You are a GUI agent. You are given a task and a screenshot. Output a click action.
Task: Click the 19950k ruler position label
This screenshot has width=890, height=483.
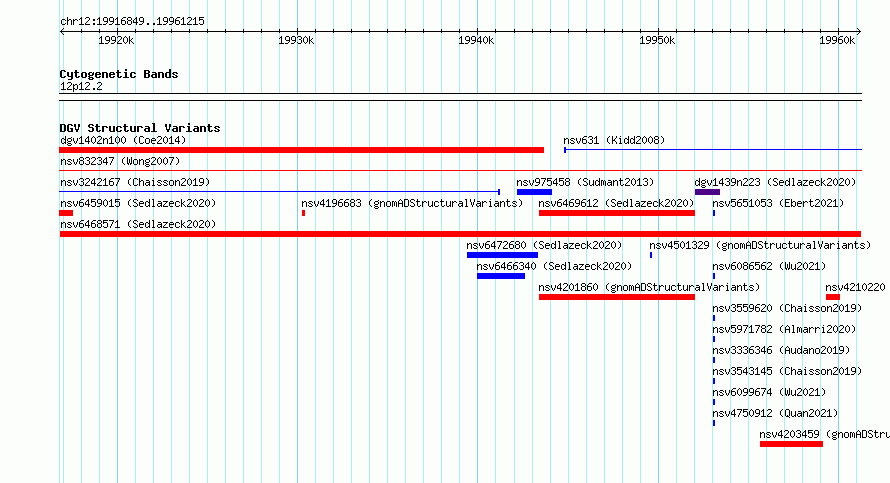click(657, 40)
